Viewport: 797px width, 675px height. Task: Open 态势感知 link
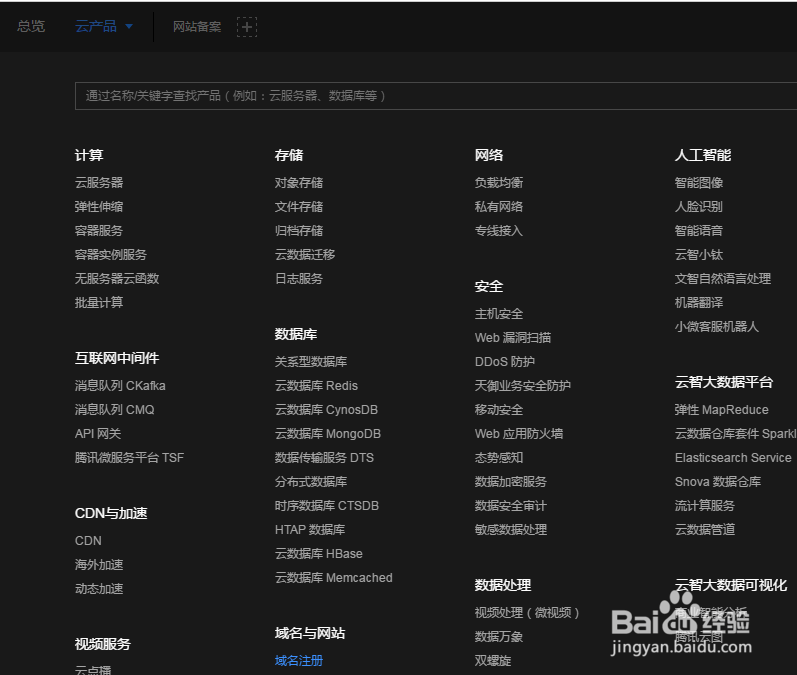point(499,457)
